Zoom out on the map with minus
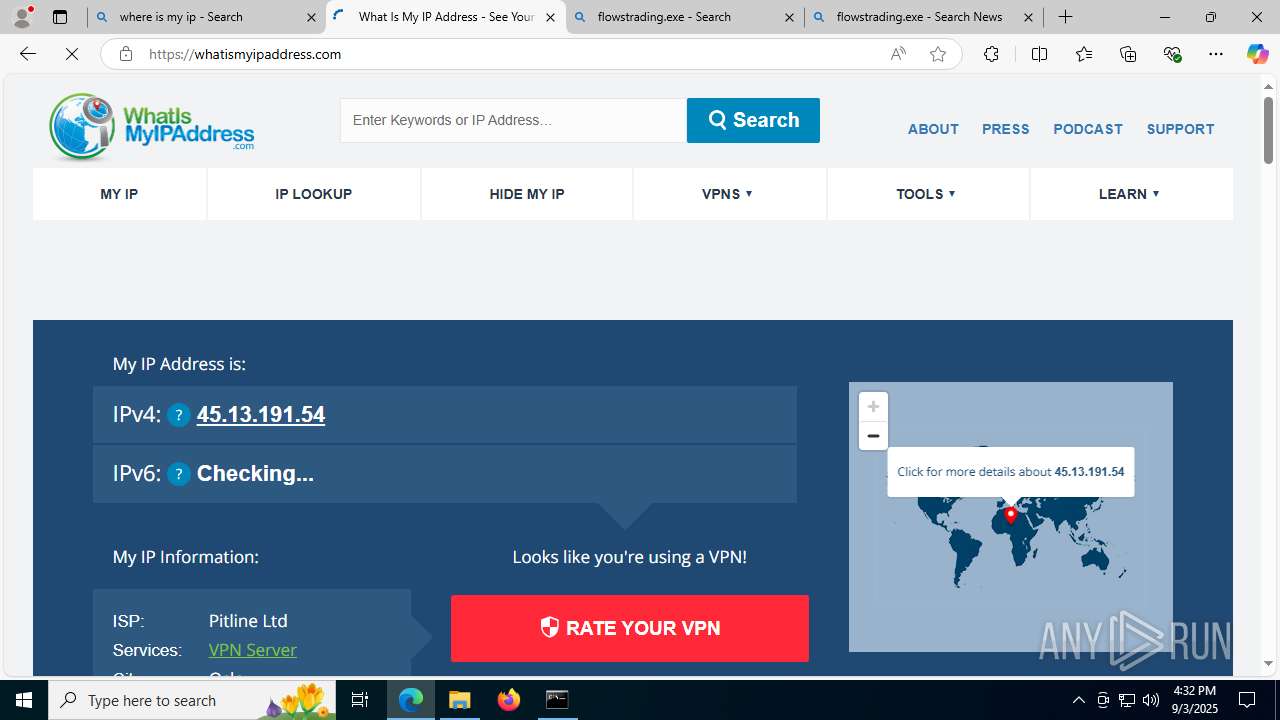Image resolution: width=1280 pixels, height=720 pixels. point(873,436)
